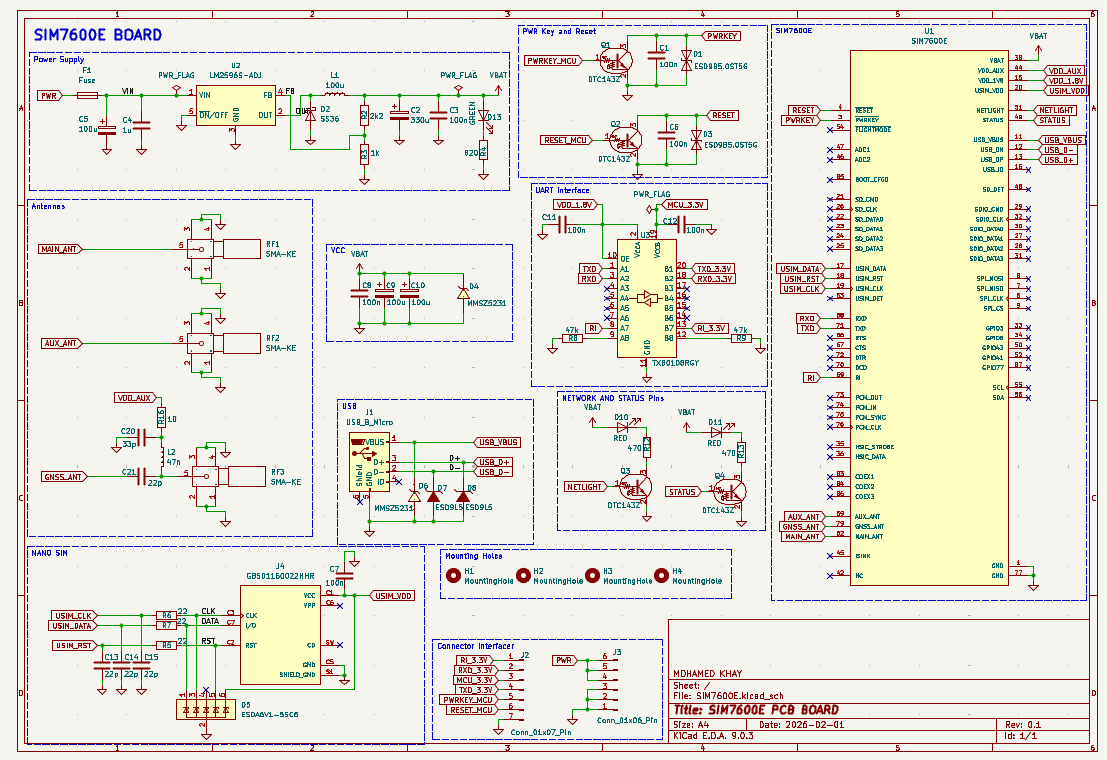Select the R6 22 ohm resistor
1107x760 pixels.
click(x=166, y=615)
